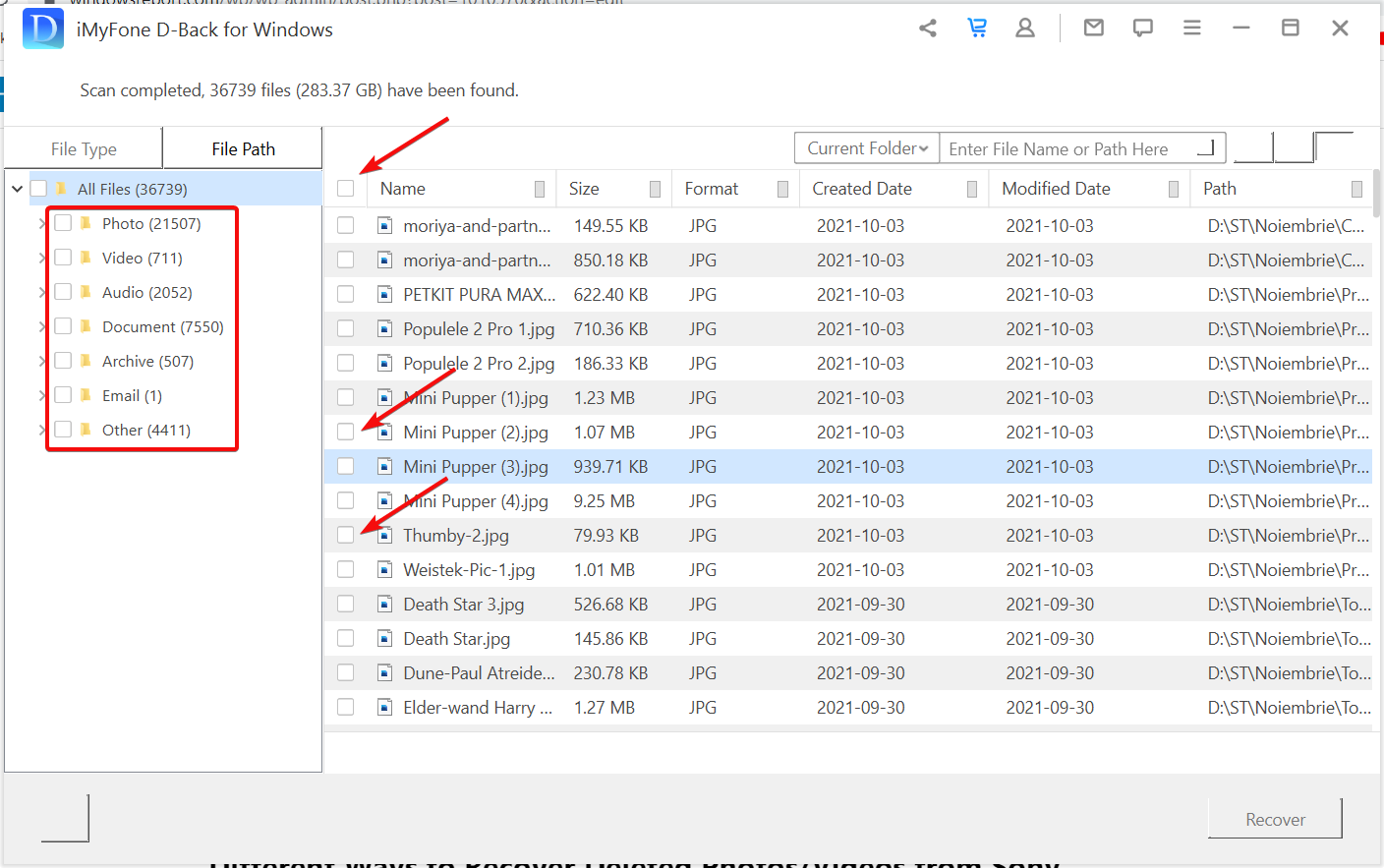
Task: Check the box for Mini Pupper (2).jpg
Action: (x=346, y=433)
